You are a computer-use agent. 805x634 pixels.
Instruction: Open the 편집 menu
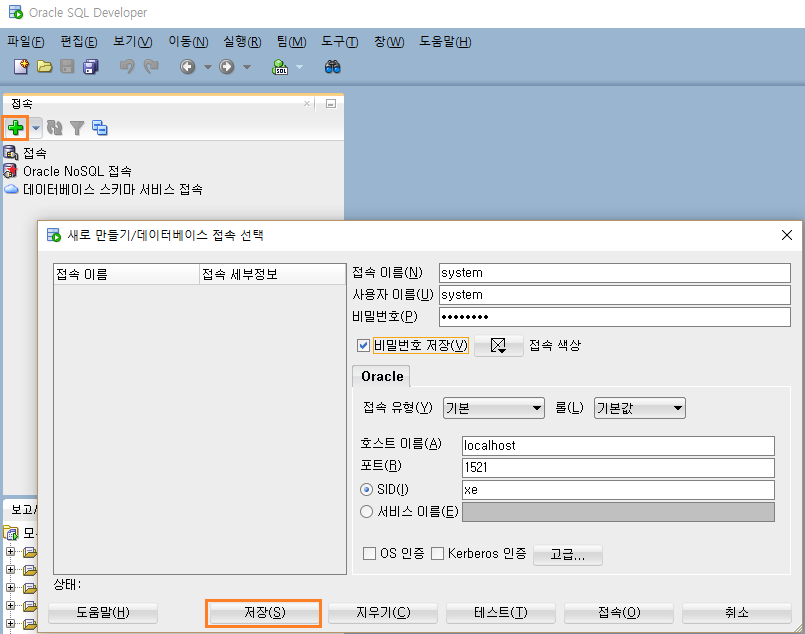79,42
